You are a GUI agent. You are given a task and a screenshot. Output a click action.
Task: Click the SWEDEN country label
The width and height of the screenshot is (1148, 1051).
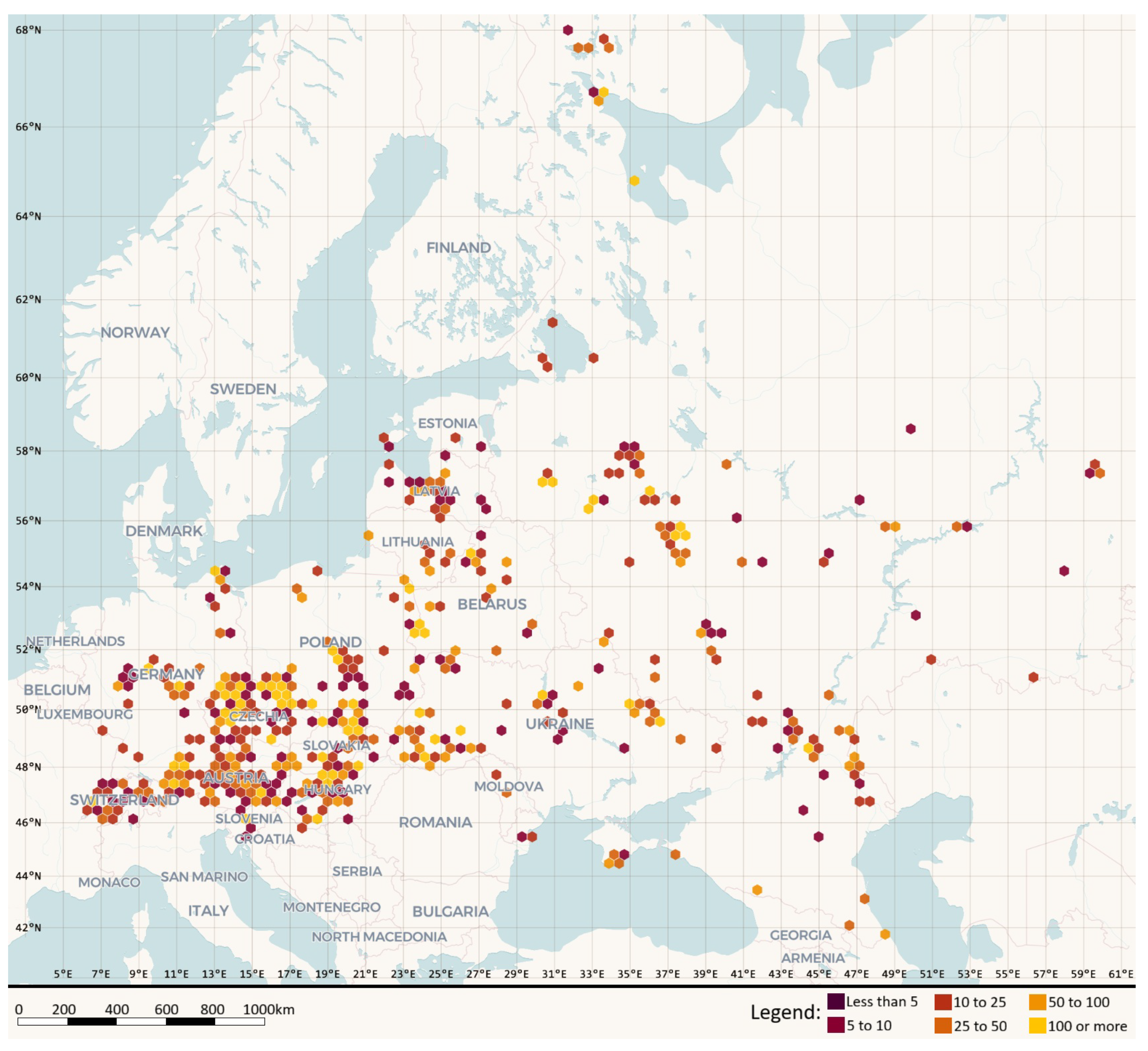pyautogui.click(x=243, y=389)
